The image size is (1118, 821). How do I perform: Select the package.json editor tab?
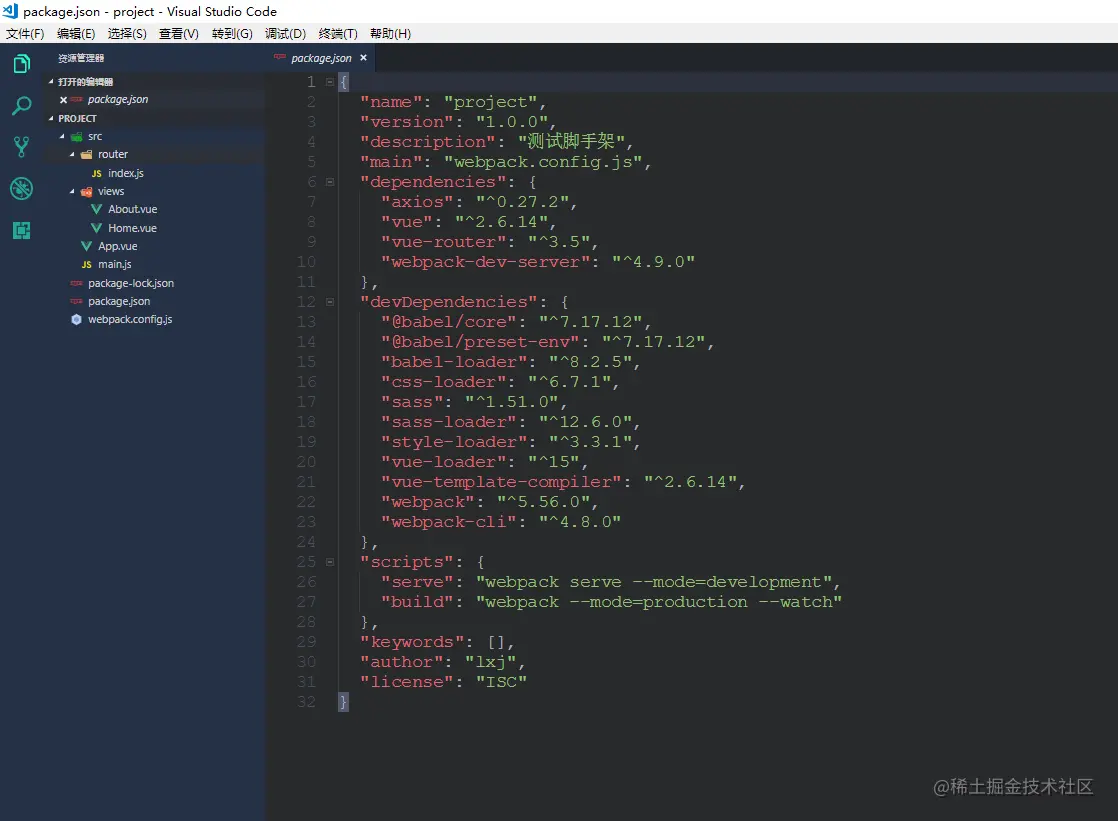(322, 58)
